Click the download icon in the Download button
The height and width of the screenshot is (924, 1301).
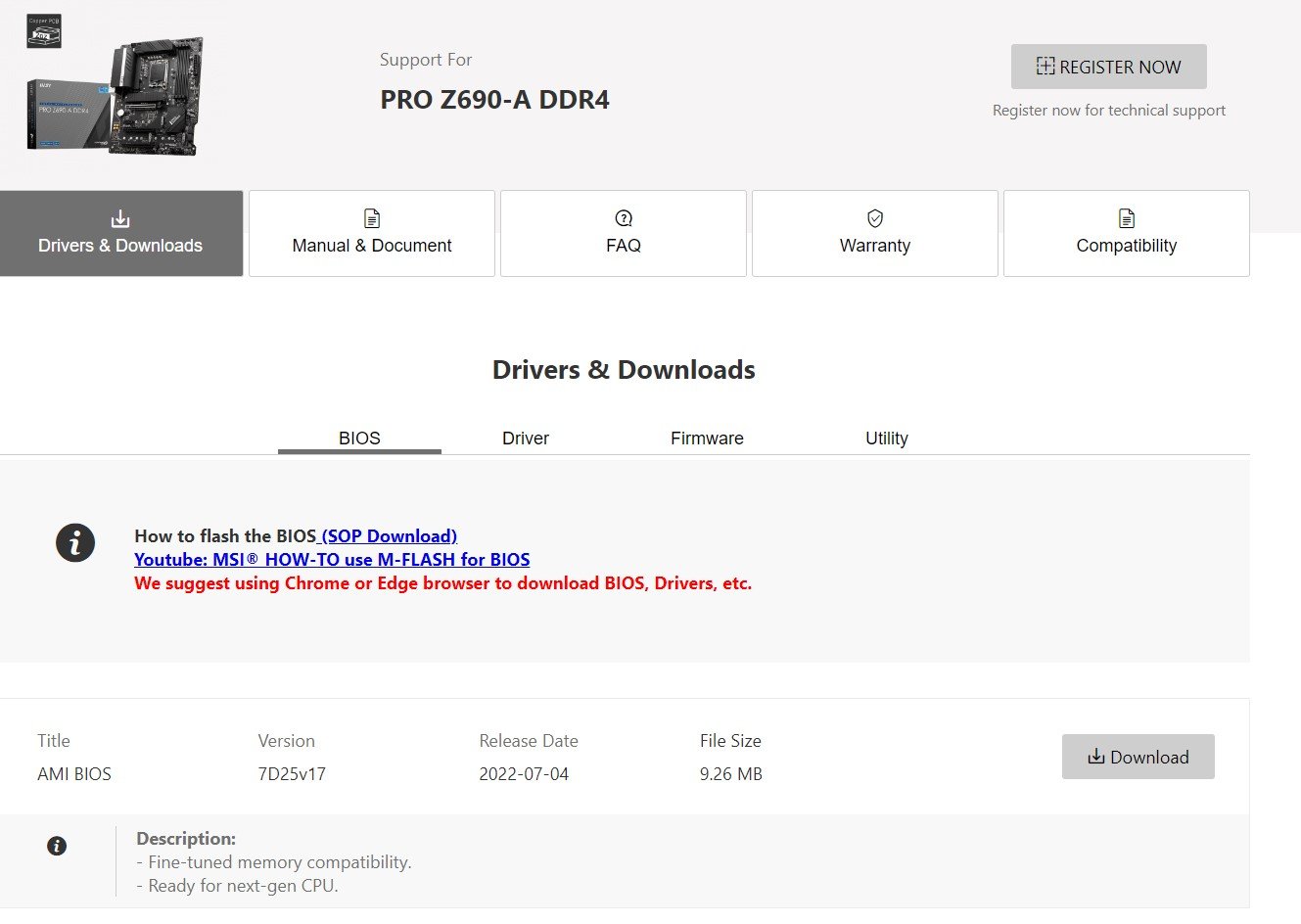point(1096,757)
